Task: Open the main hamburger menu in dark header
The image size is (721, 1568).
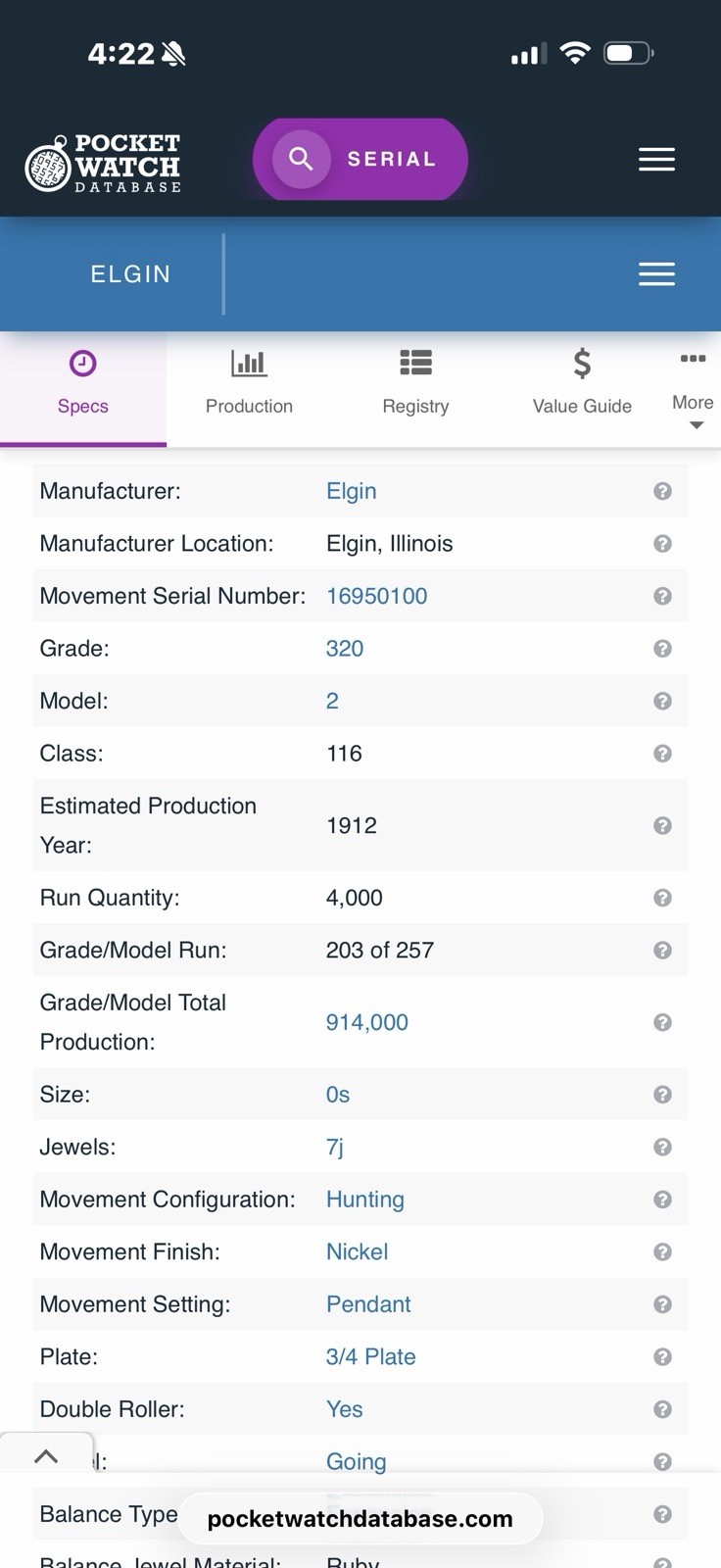Action: (656, 160)
